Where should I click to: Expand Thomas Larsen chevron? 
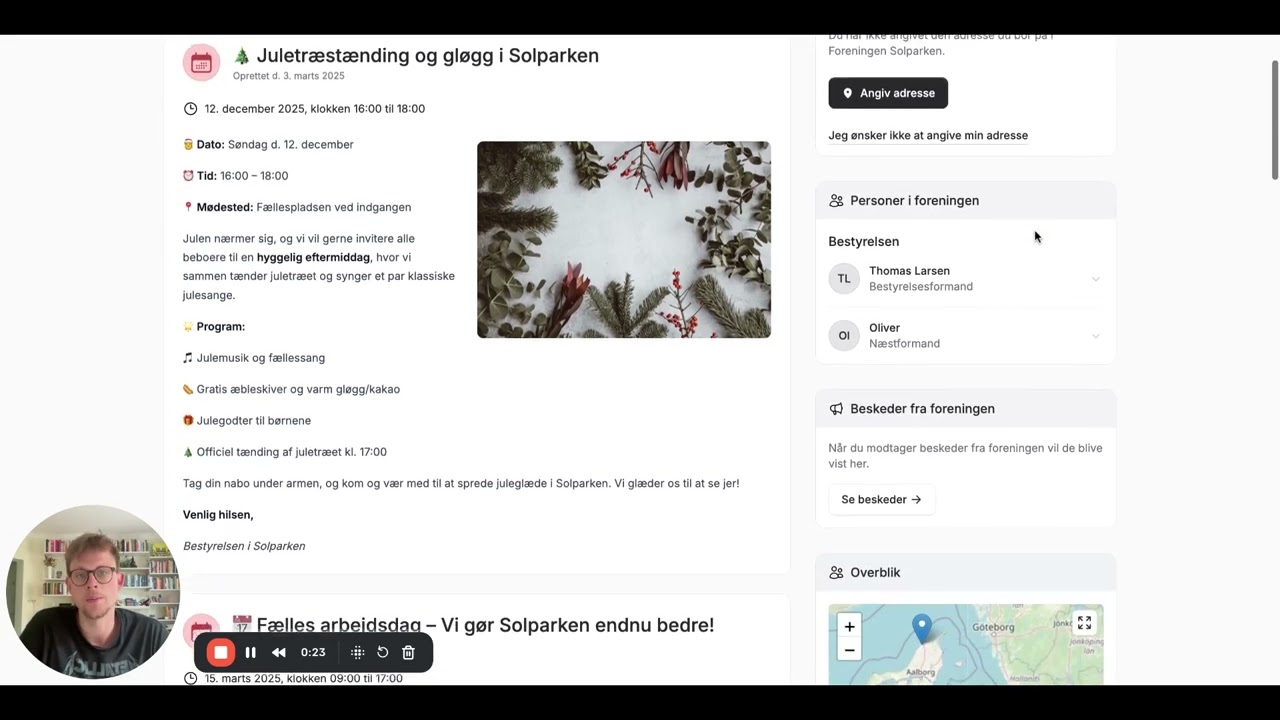click(x=1095, y=279)
